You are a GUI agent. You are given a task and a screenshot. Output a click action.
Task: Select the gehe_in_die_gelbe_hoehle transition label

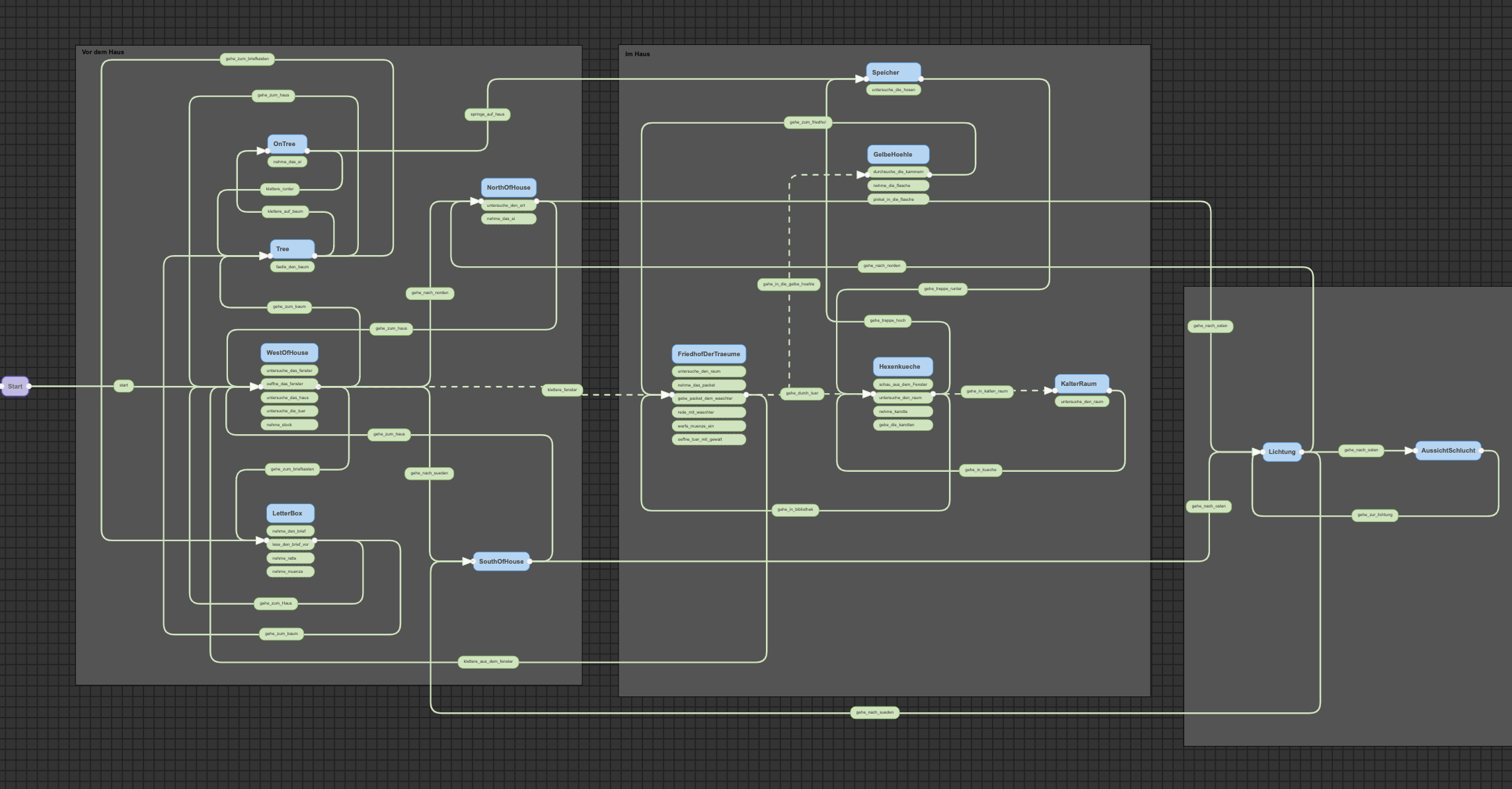pyautogui.click(x=788, y=284)
